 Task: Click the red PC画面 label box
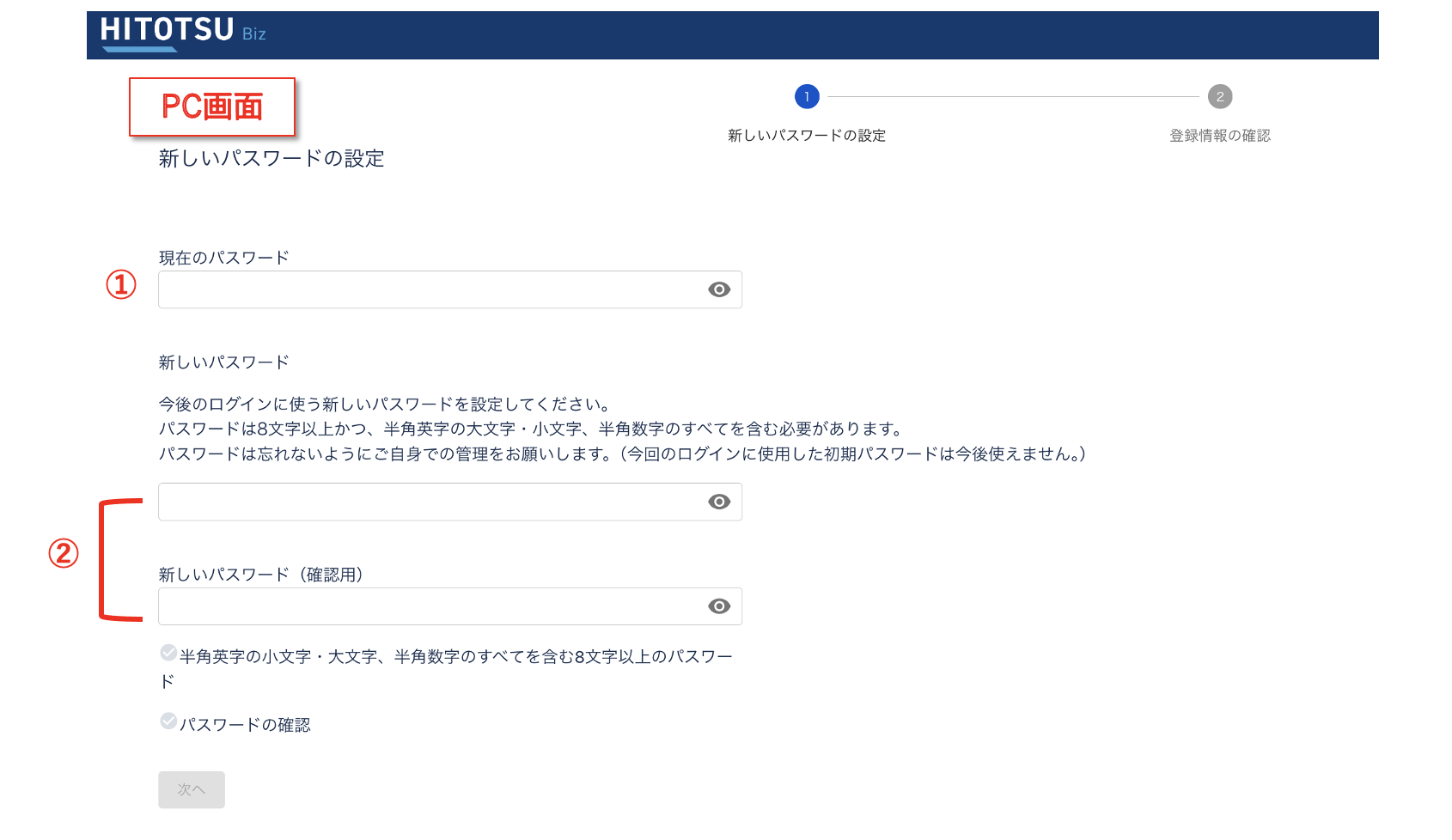point(212,107)
